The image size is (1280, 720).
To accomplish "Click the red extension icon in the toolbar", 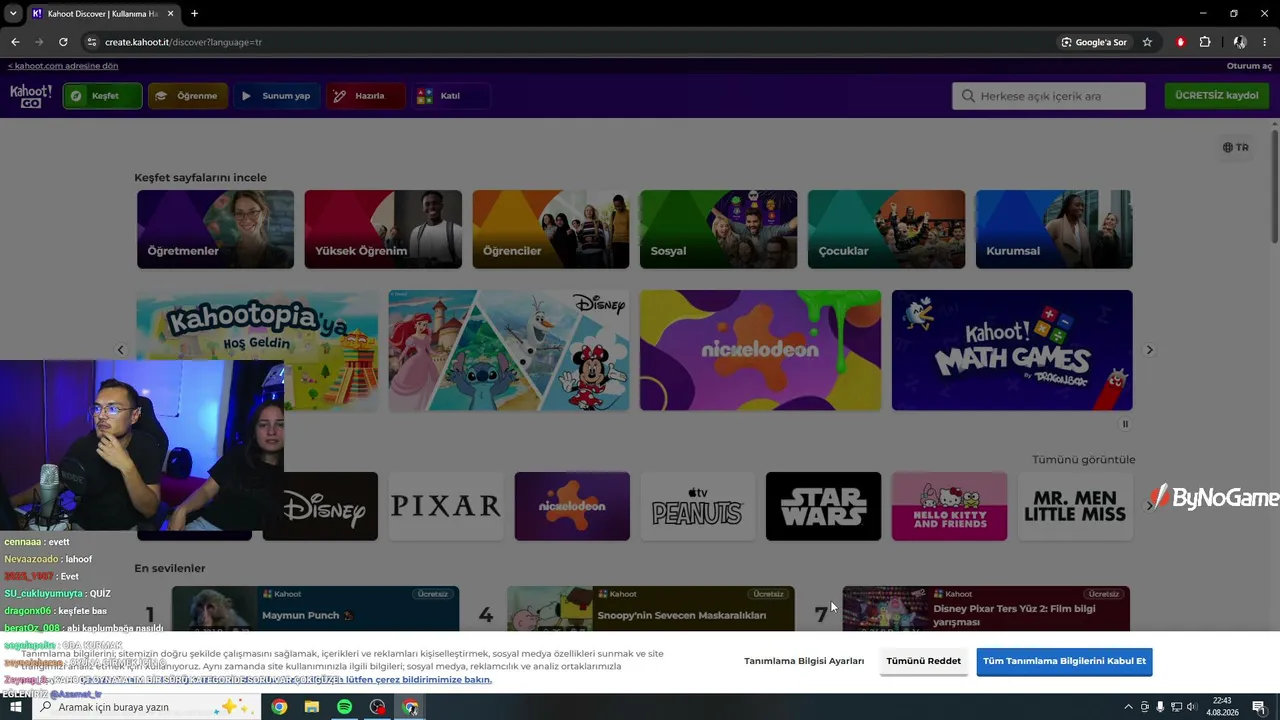I will pos(1181,42).
